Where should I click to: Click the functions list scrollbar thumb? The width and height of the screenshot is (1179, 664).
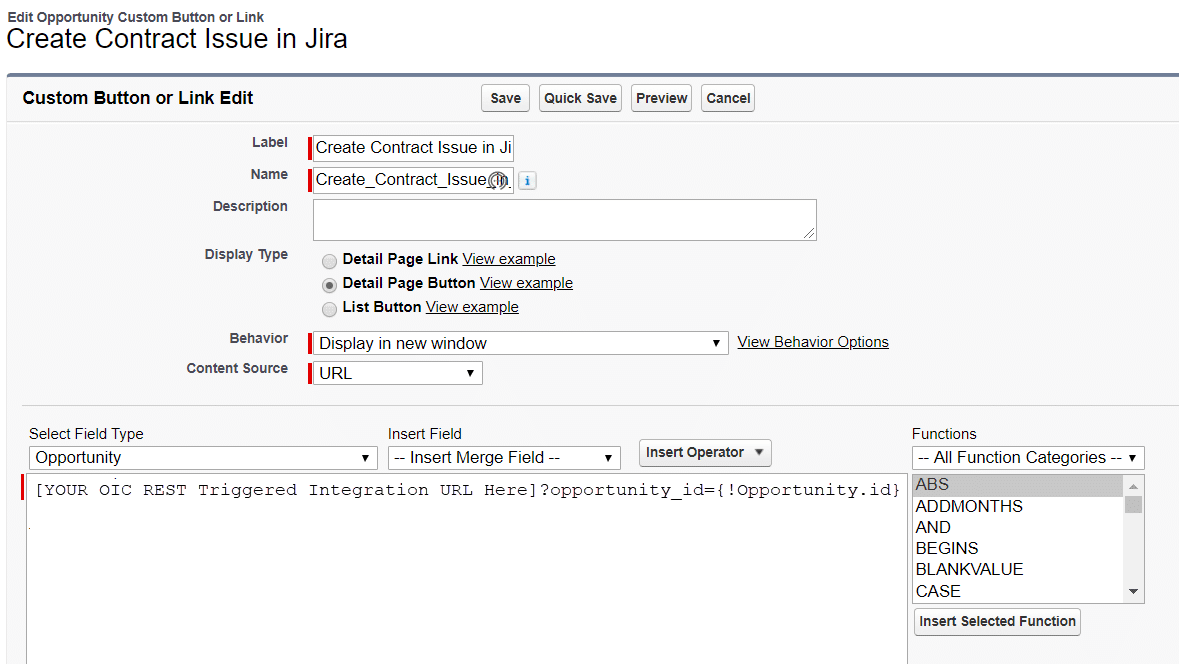[x=1133, y=505]
